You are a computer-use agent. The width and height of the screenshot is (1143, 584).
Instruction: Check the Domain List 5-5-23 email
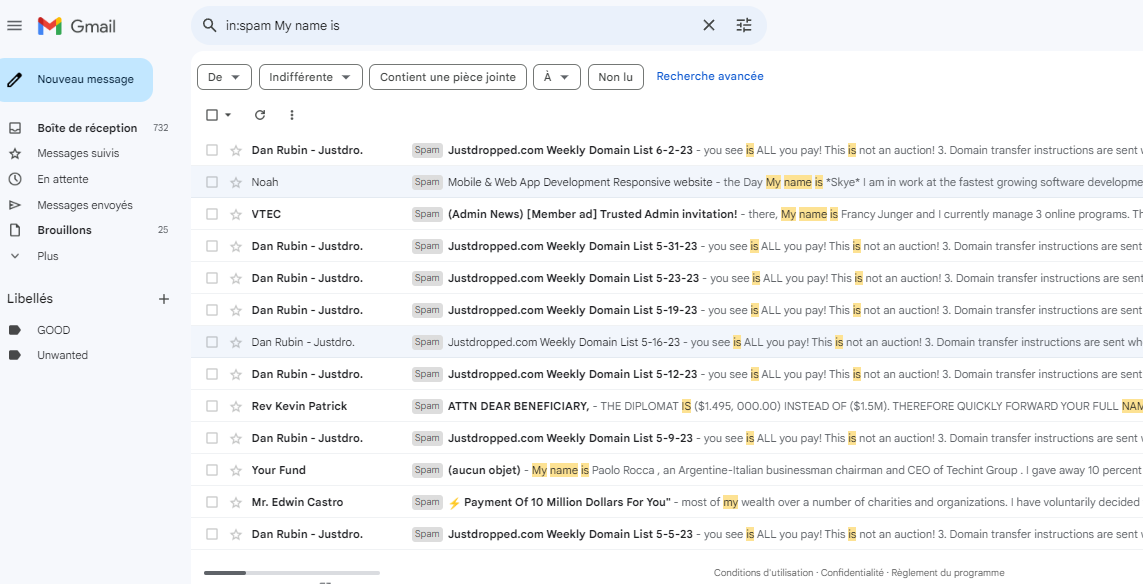(212, 534)
